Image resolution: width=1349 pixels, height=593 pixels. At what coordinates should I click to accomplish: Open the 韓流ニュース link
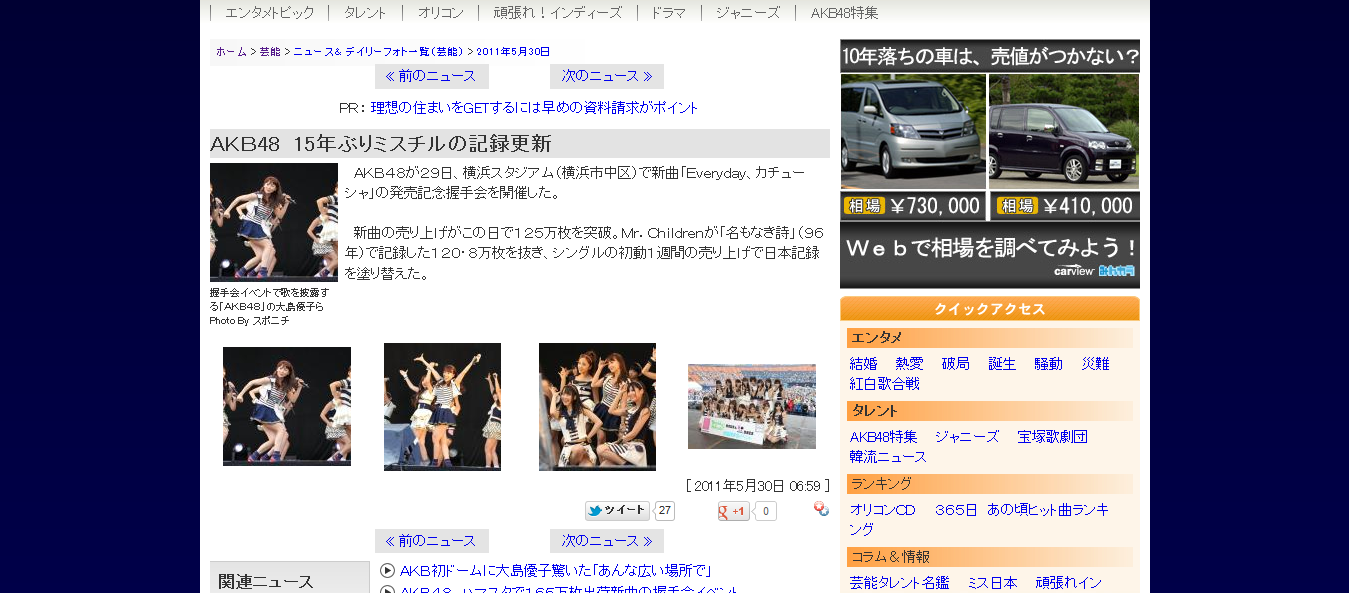(x=889, y=457)
